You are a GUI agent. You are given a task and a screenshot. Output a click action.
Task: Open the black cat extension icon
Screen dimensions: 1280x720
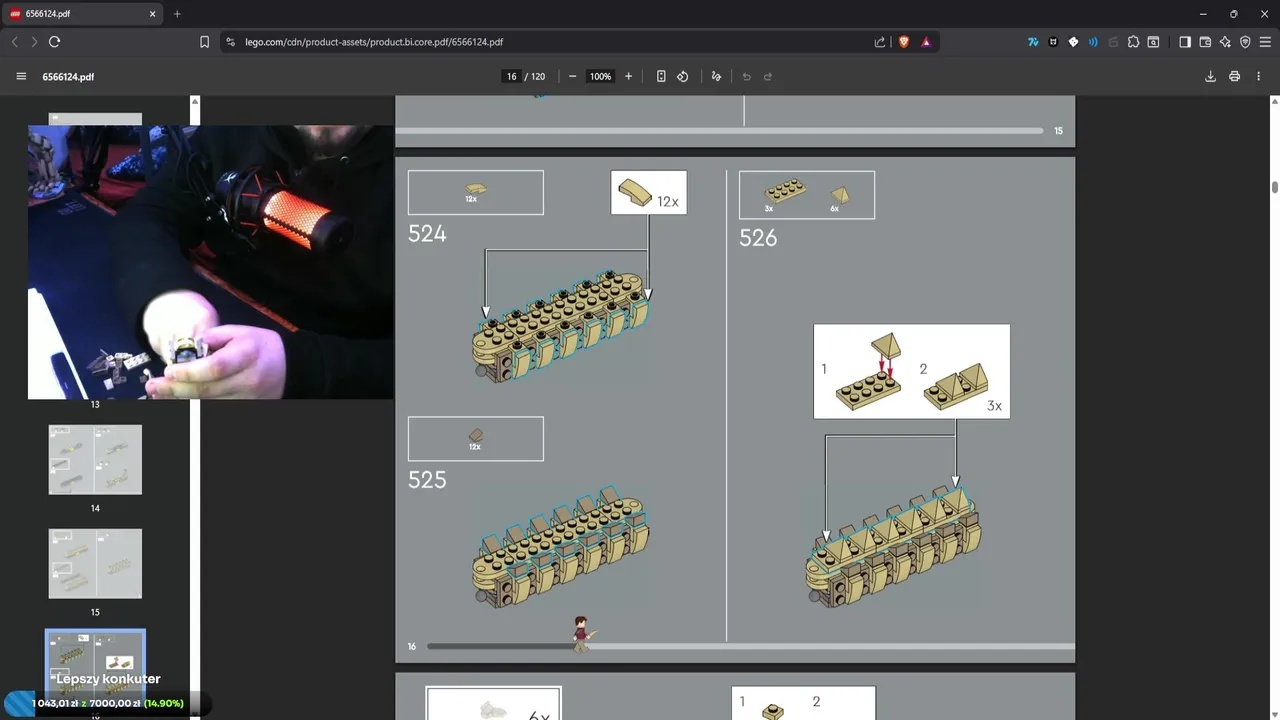pos(1053,42)
